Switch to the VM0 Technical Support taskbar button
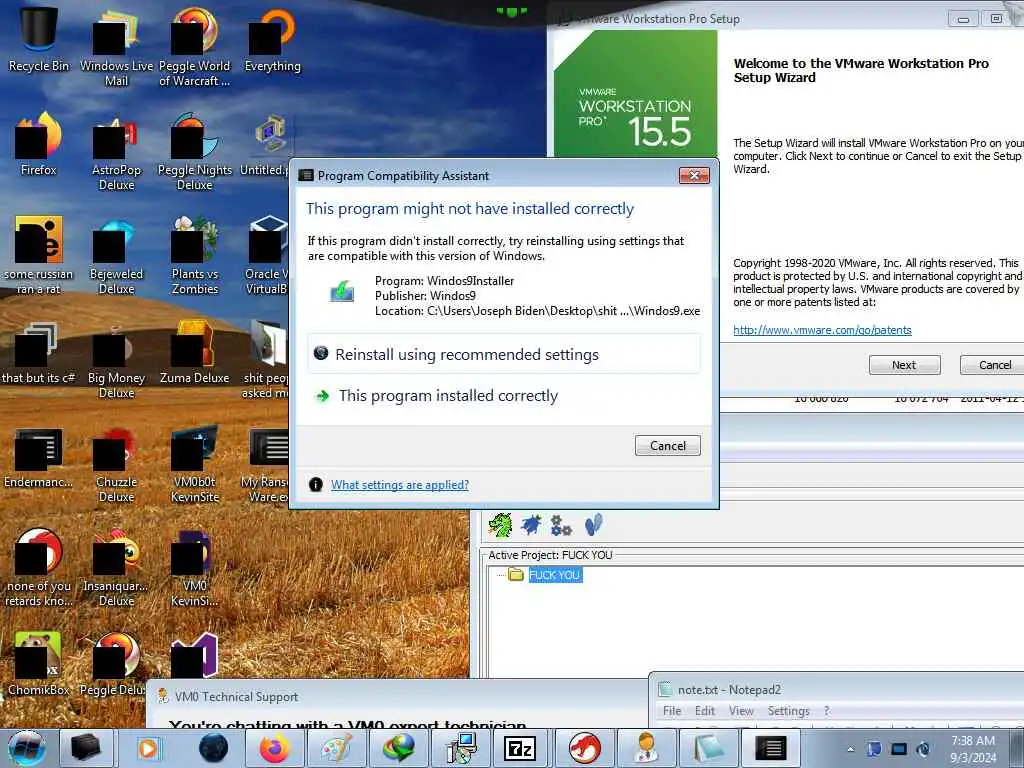Image resolution: width=1024 pixels, height=768 pixels. point(645,748)
